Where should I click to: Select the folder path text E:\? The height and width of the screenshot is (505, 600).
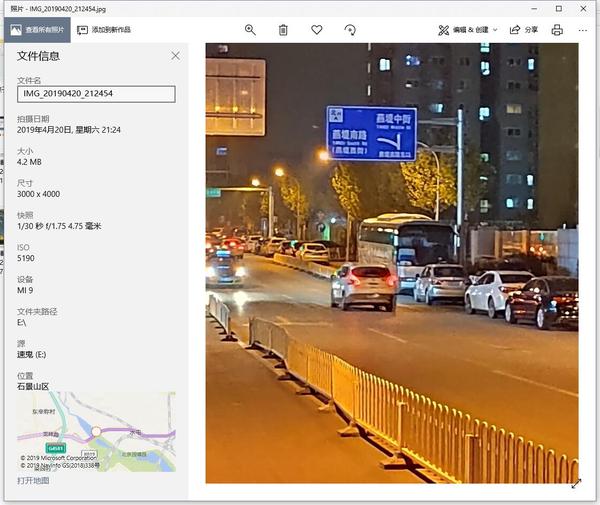22,323
